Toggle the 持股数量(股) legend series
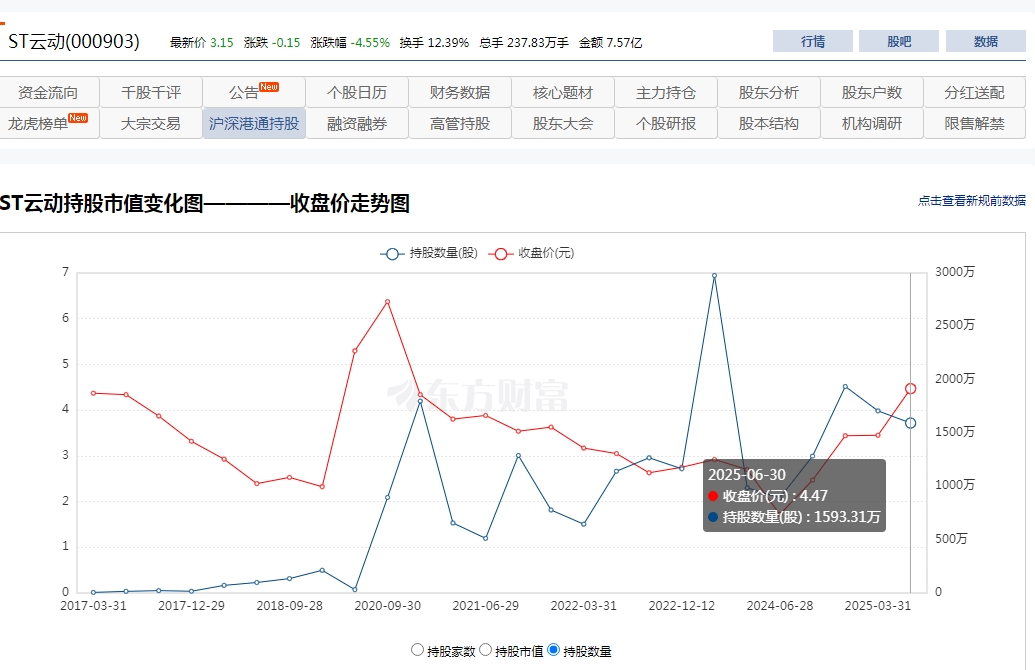This screenshot has height=670, width=1035. pos(429,253)
